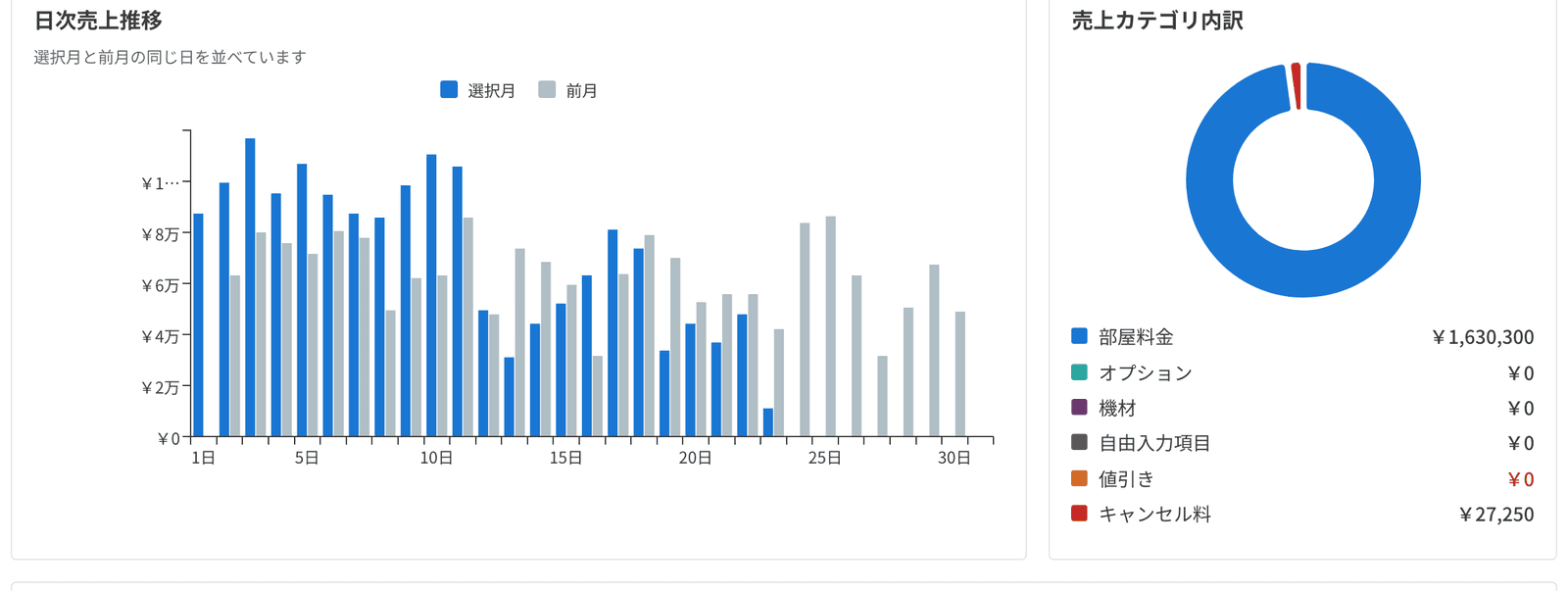The height and width of the screenshot is (591, 1568).
Task: Click the 値引き category label
Action: click(x=1126, y=478)
